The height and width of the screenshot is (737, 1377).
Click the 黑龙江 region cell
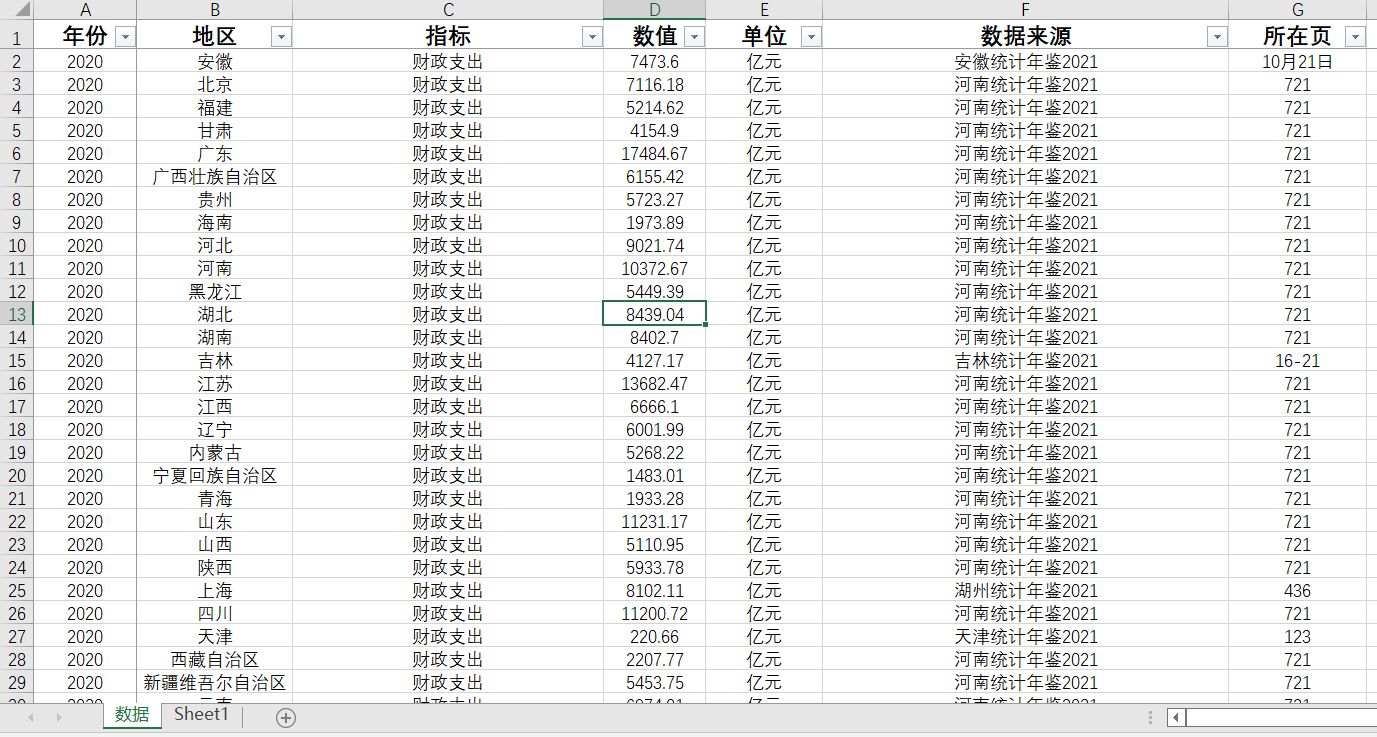[215, 291]
